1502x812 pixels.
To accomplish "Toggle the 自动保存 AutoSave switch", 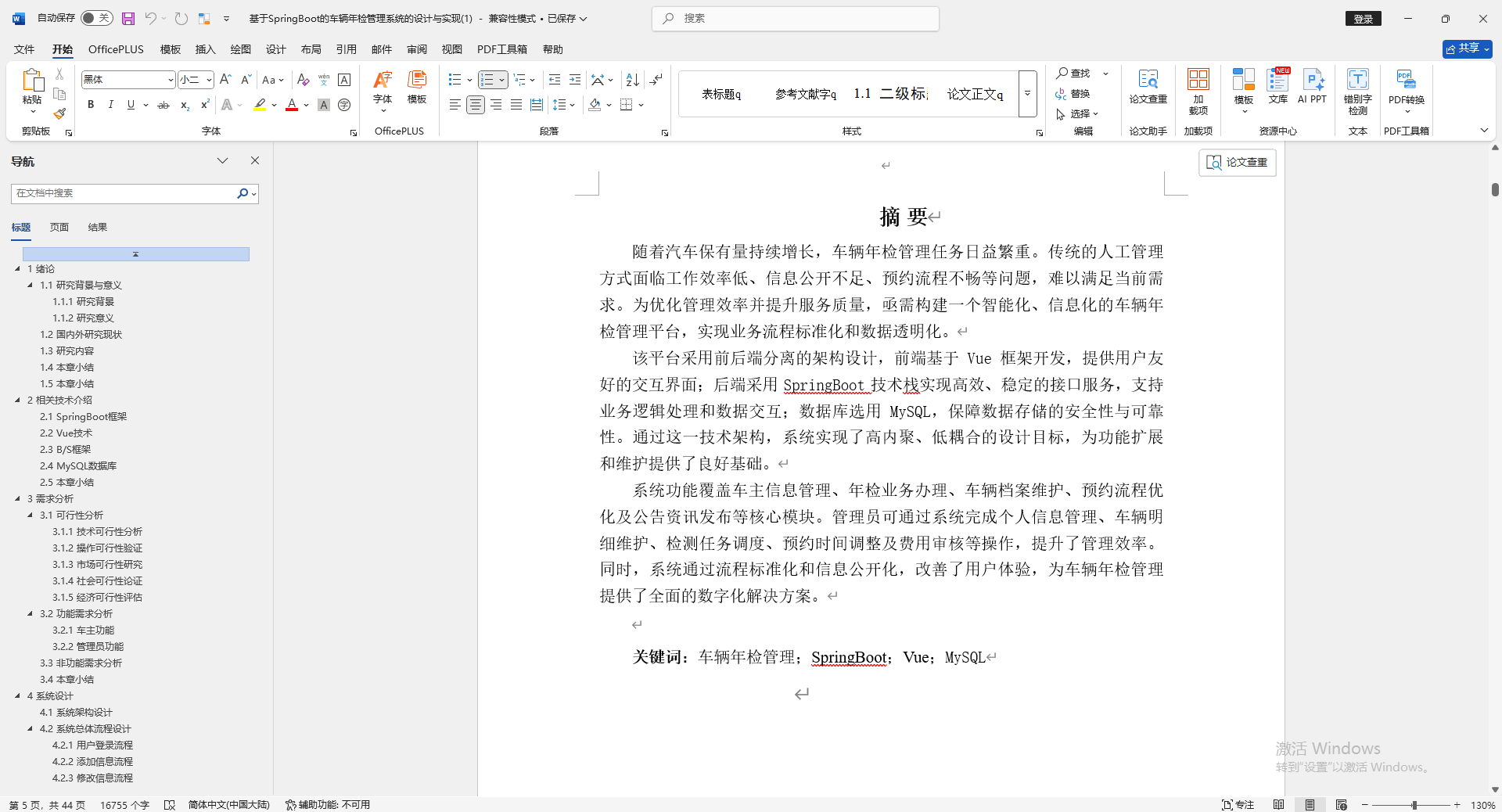I will point(95,18).
